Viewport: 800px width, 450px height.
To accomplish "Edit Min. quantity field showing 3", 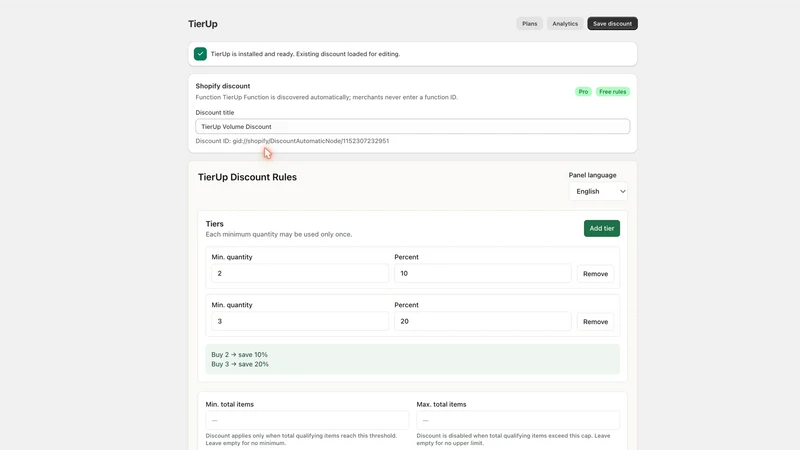I will (299, 321).
